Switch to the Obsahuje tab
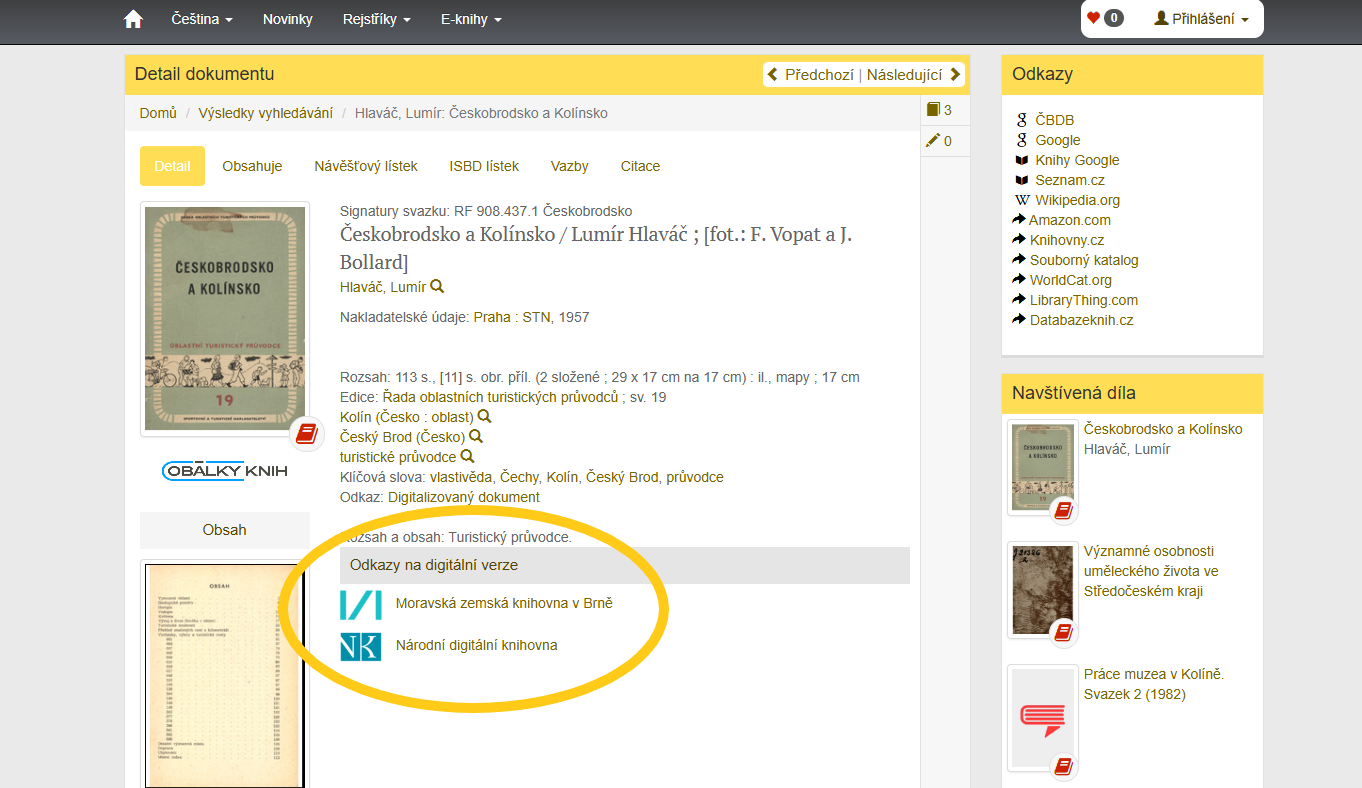This screenshot has width=1362, height=788. tap(252, 166)
